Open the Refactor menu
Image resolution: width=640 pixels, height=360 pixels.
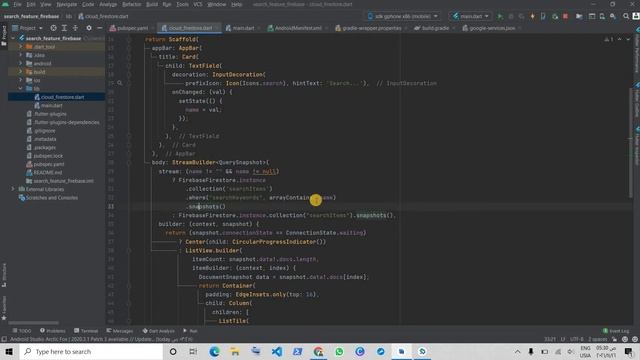131,4
